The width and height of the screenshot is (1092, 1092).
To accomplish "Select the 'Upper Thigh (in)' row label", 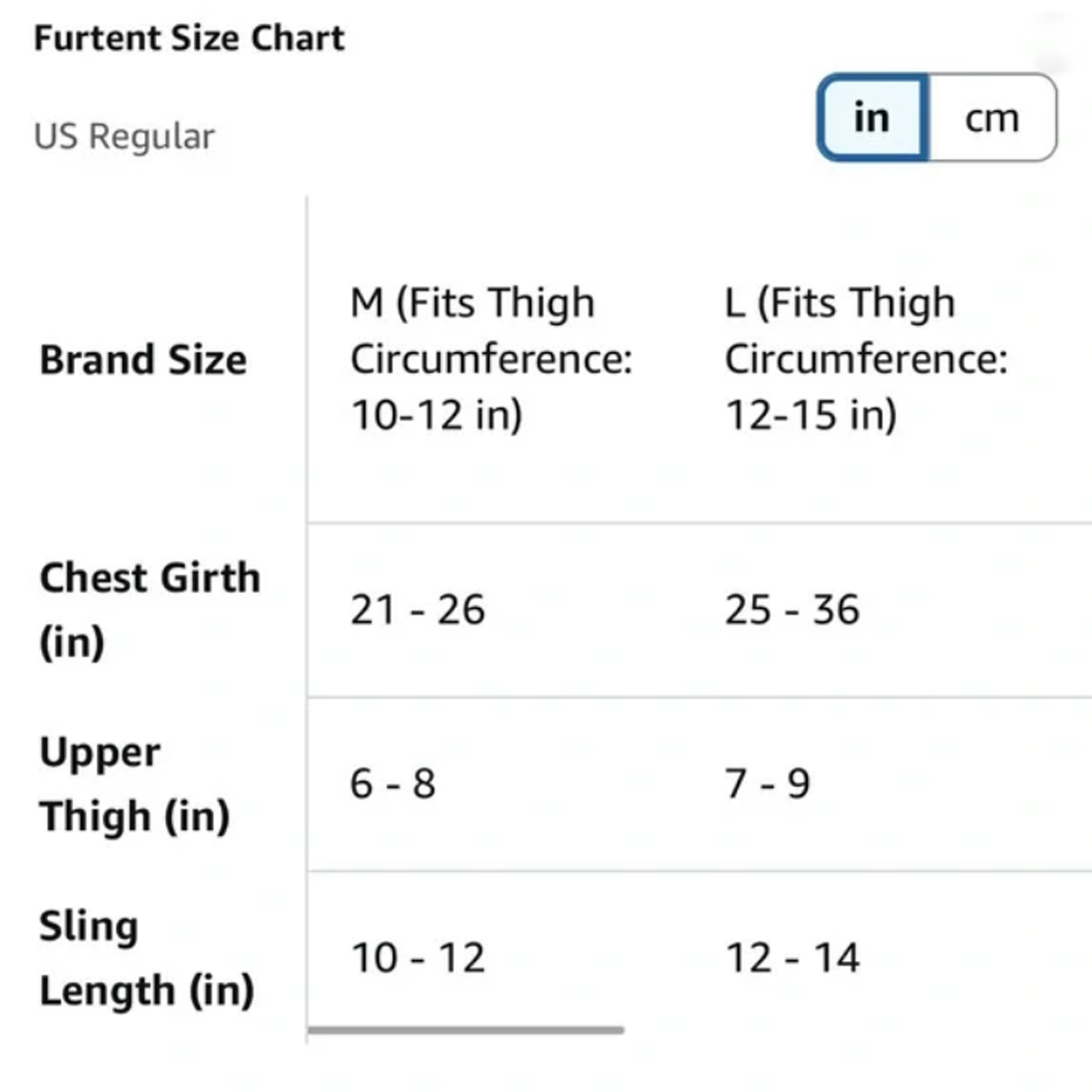I will pyautogui.click(x=134, y=784).
